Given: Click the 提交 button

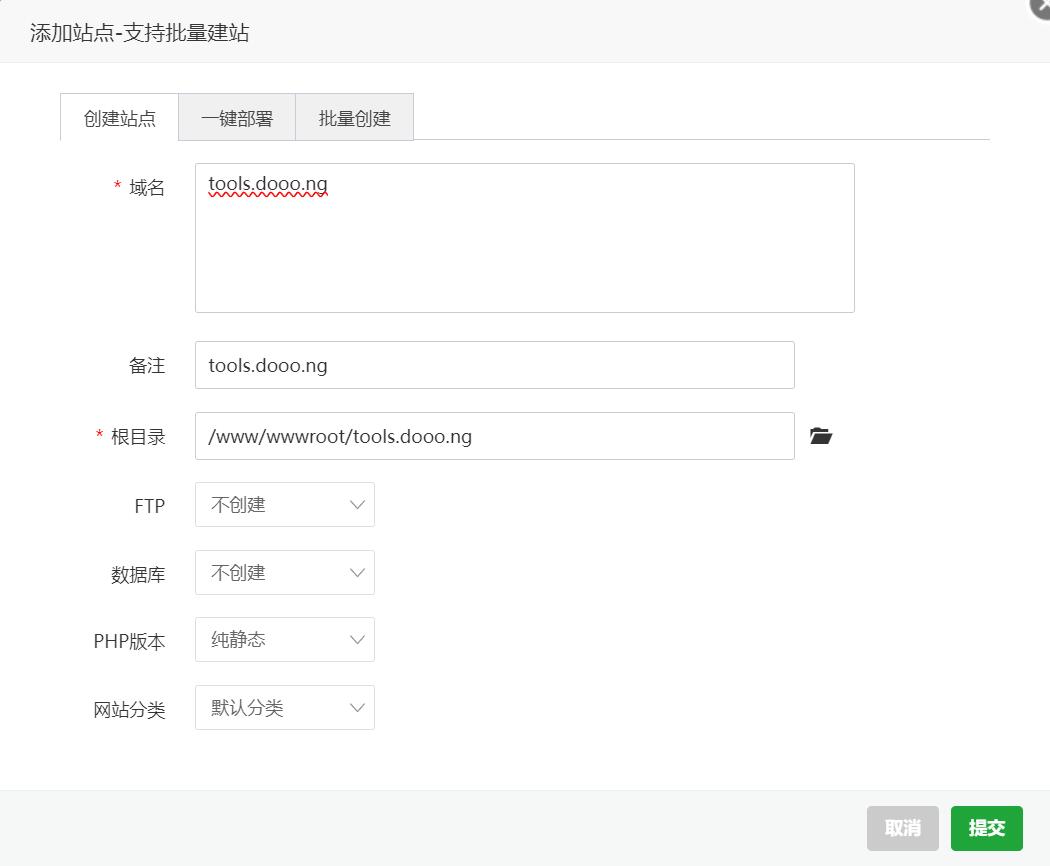Looking at the screenshot, I should (x=986, y=828).
